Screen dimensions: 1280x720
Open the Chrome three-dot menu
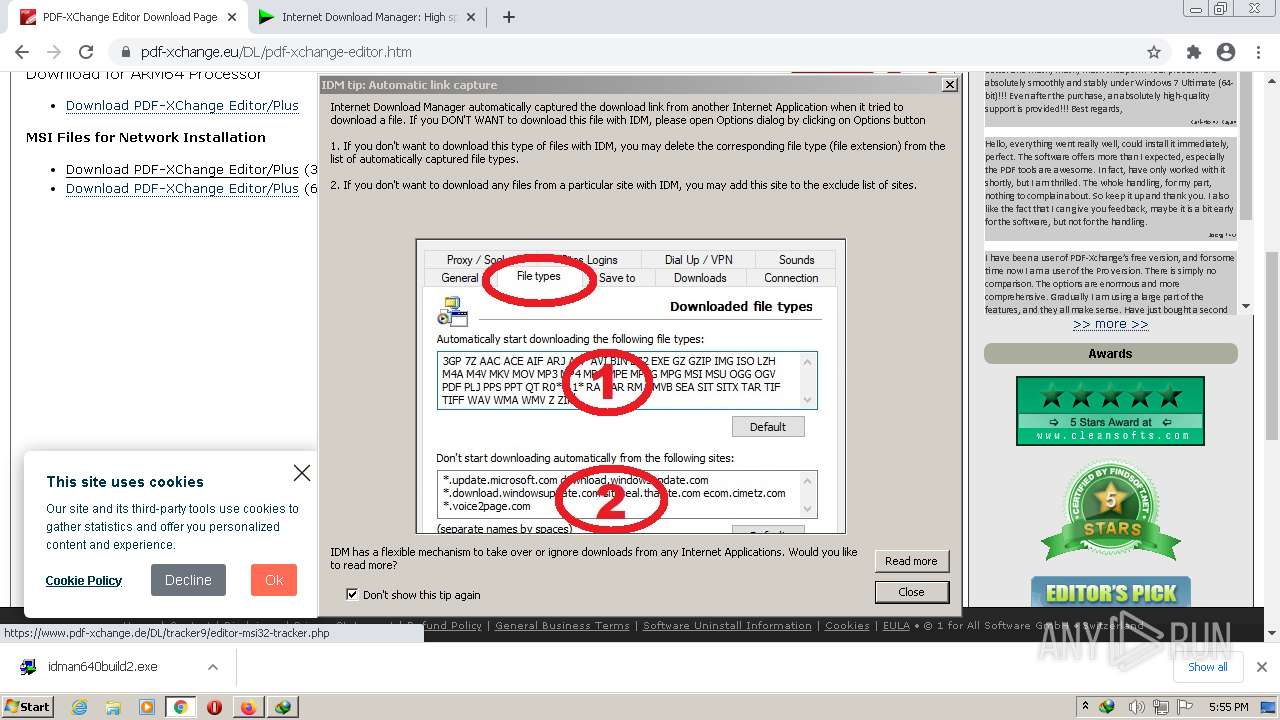1258,52
